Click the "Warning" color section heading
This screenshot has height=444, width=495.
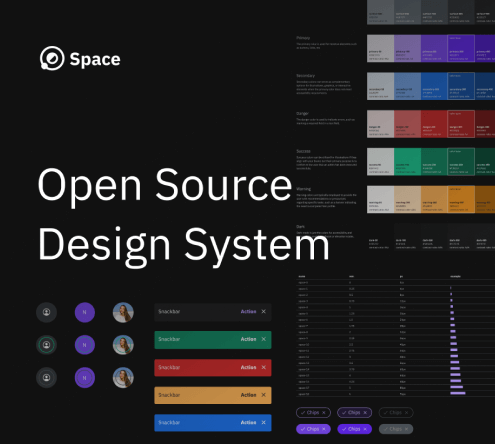pyautogui.click(x=303, y=189)
